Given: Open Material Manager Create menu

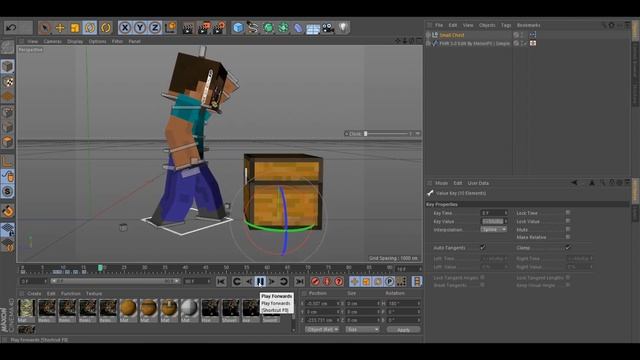Looking at the screenshot, I should click(x=34, y=294).
